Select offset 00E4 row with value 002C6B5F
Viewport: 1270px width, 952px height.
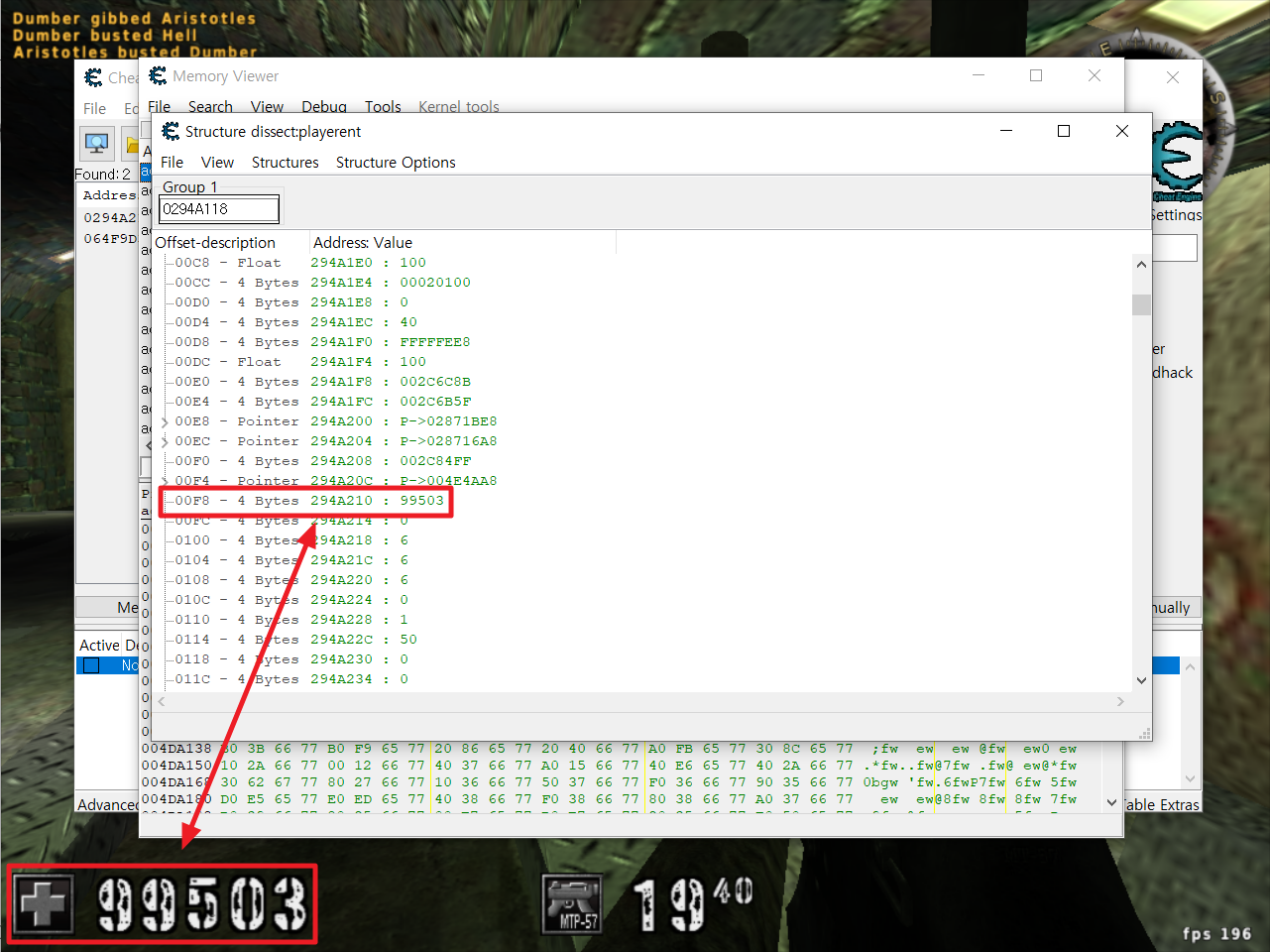click(x=322, y=402)
